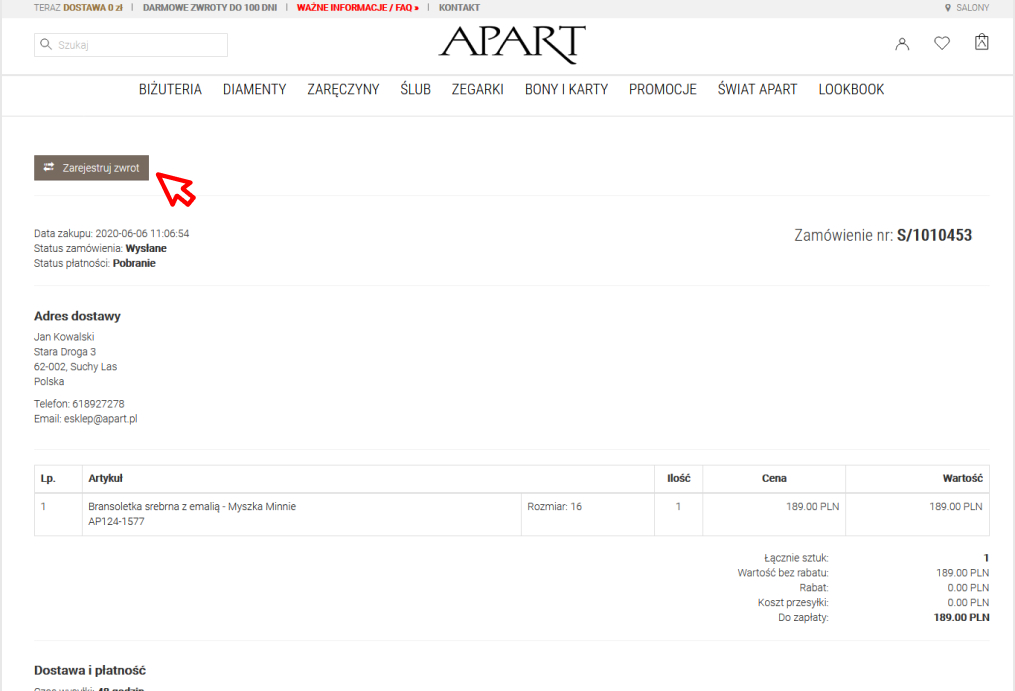Open the Kontakt link in top bar
Screen dimensions: 1015x691
point(459,8)
